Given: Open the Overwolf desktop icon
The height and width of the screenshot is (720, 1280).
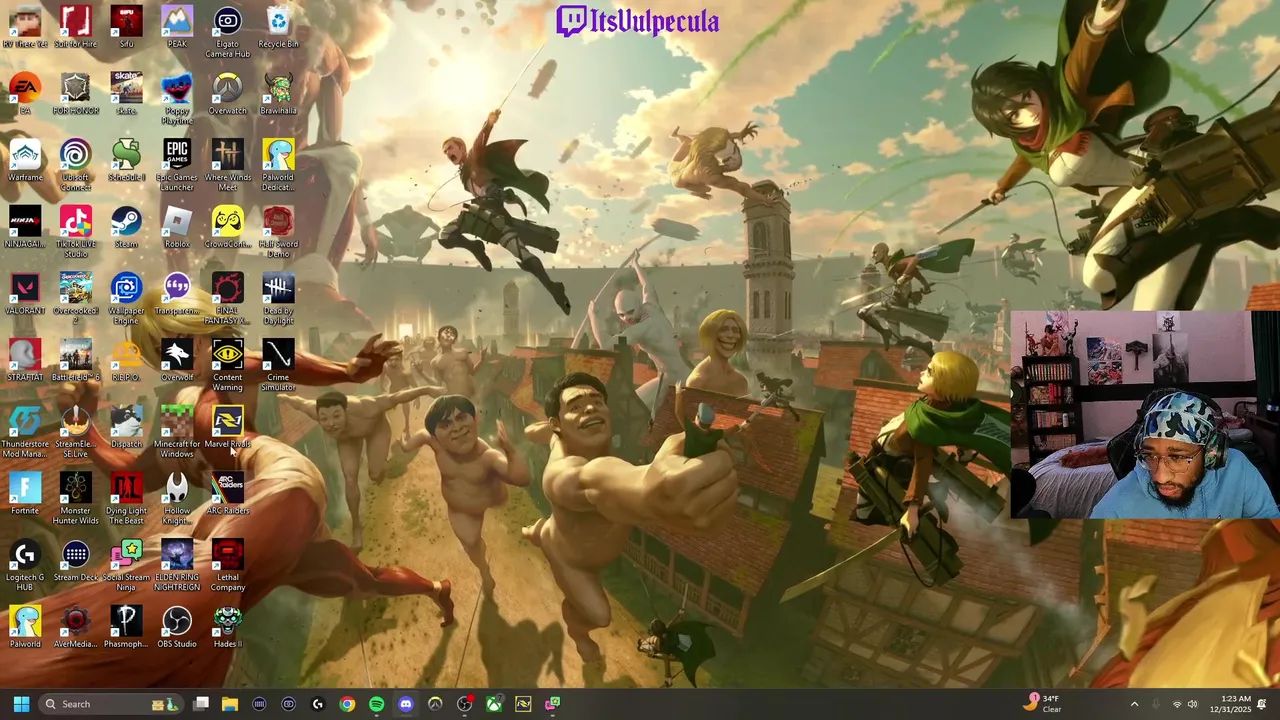Looking at the screenshot, I should click(177, 360).
